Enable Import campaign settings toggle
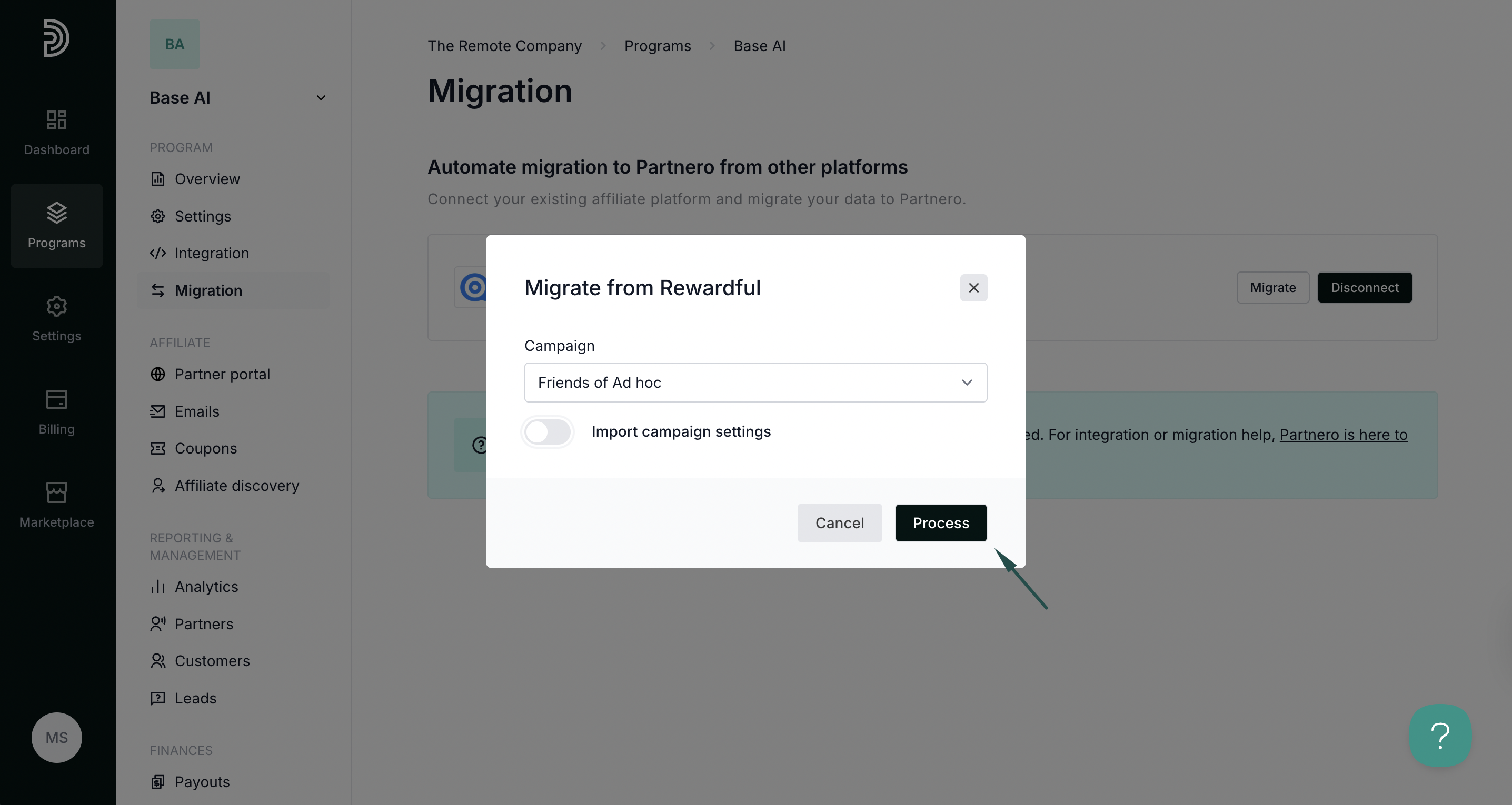Viewport: 1512px width, 805px height. 548,432
